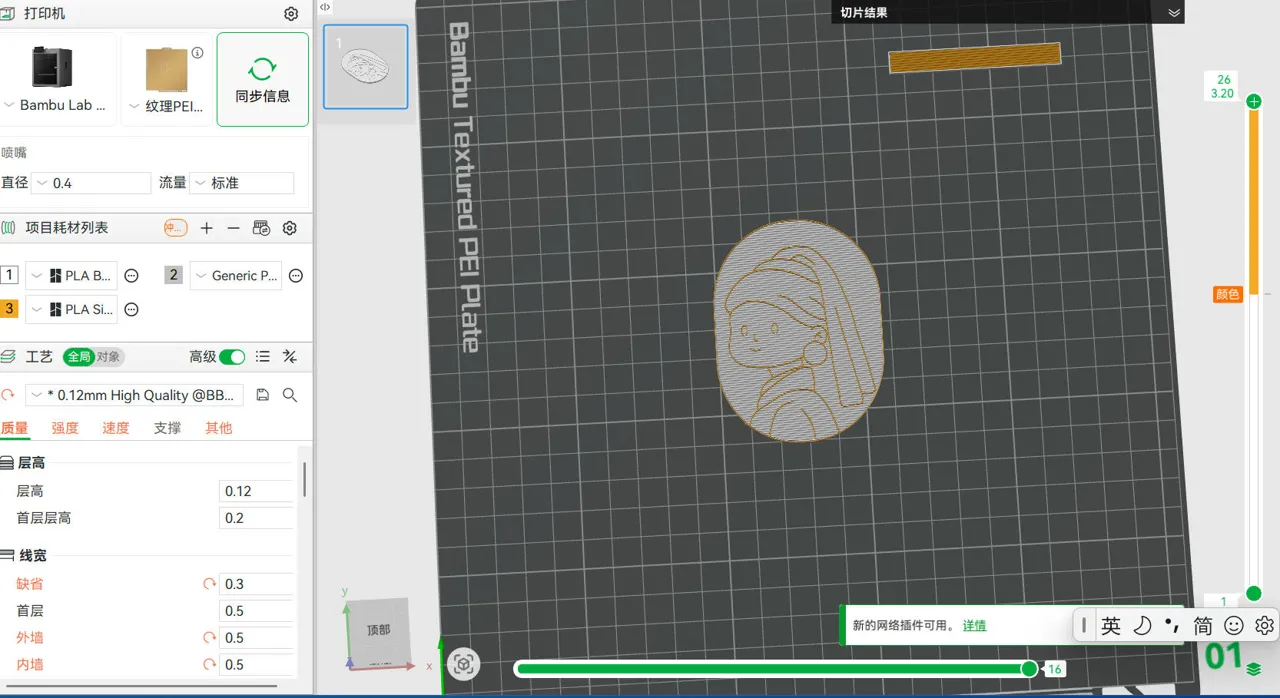Save the process preset with disk icon
1280x698 pixels.
[x=263, y=395]
